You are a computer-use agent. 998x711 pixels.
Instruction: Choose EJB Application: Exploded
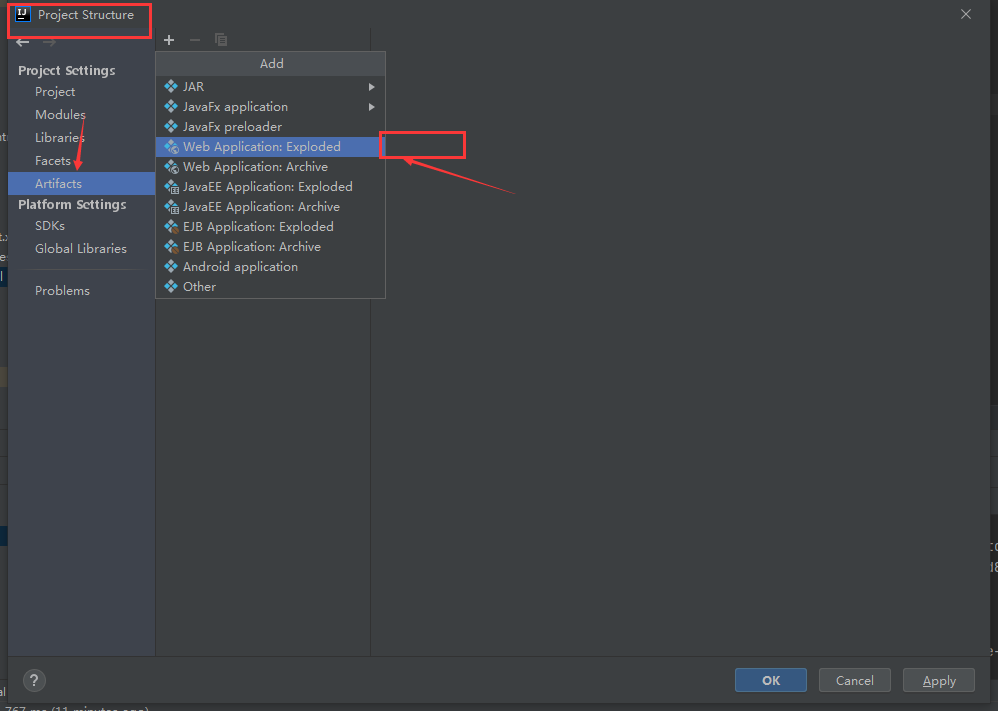tap(271, 227)
